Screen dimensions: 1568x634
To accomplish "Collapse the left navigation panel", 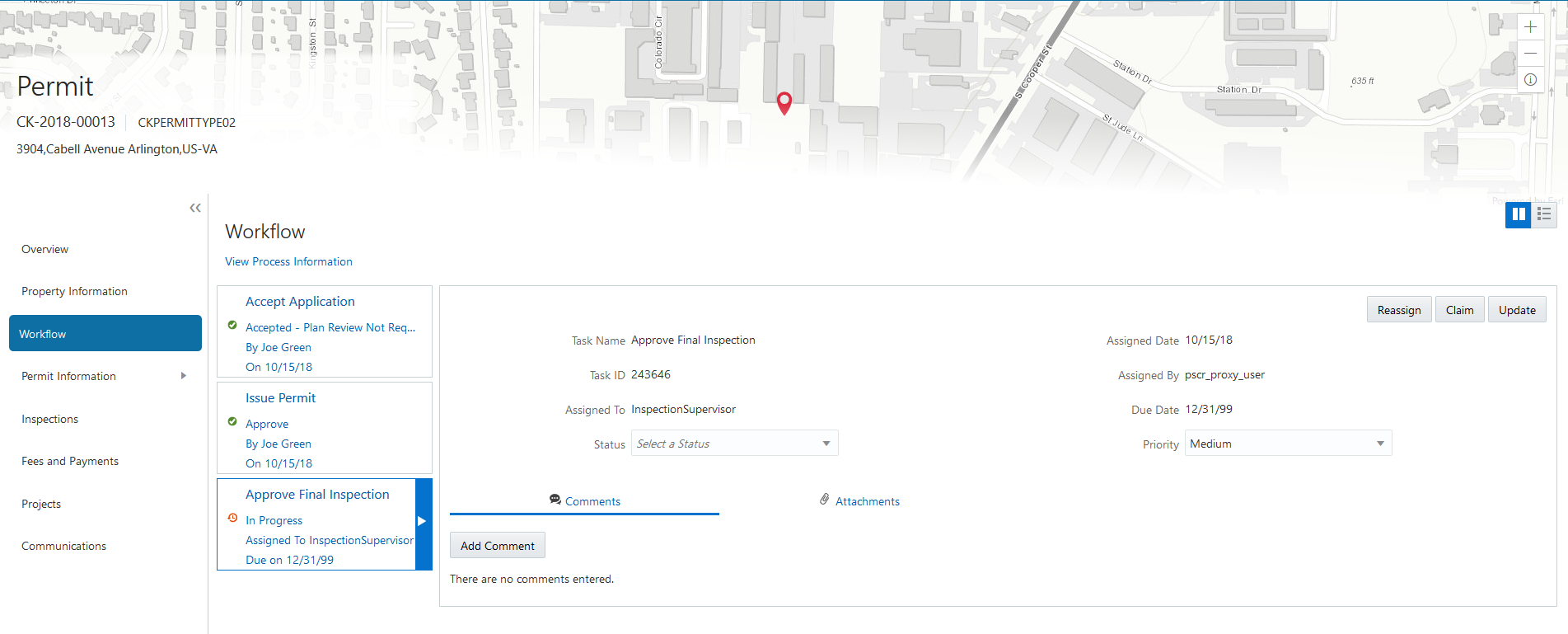I will click(x=195, y=208).
